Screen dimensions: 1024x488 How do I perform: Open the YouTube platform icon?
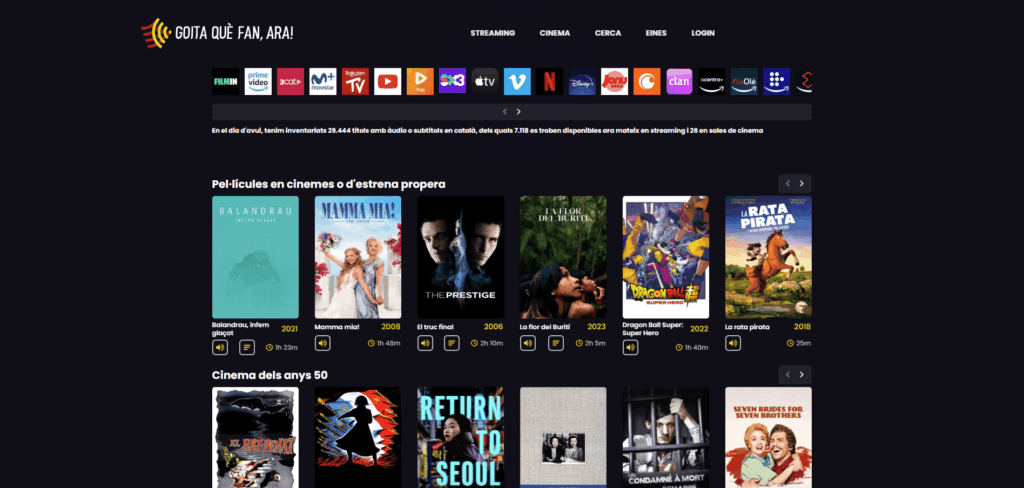click(x=388, y=82)
